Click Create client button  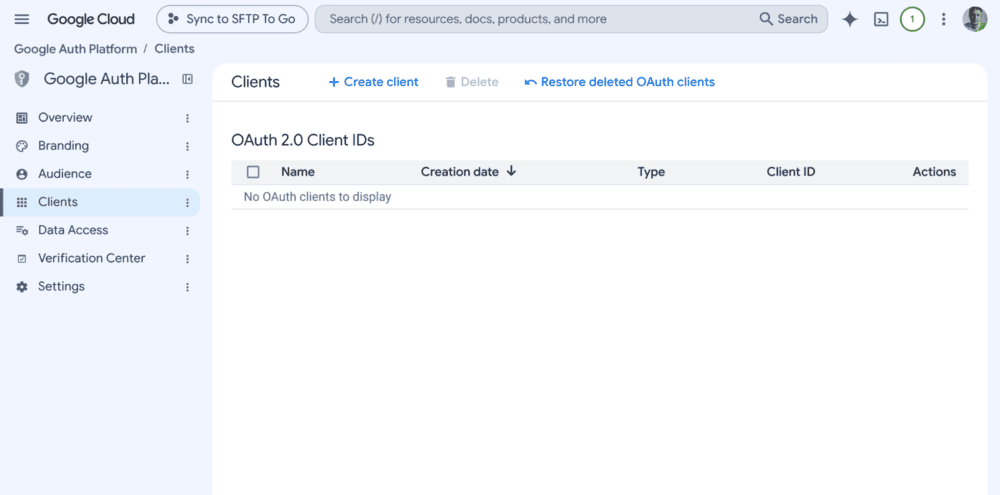point(373,82)
